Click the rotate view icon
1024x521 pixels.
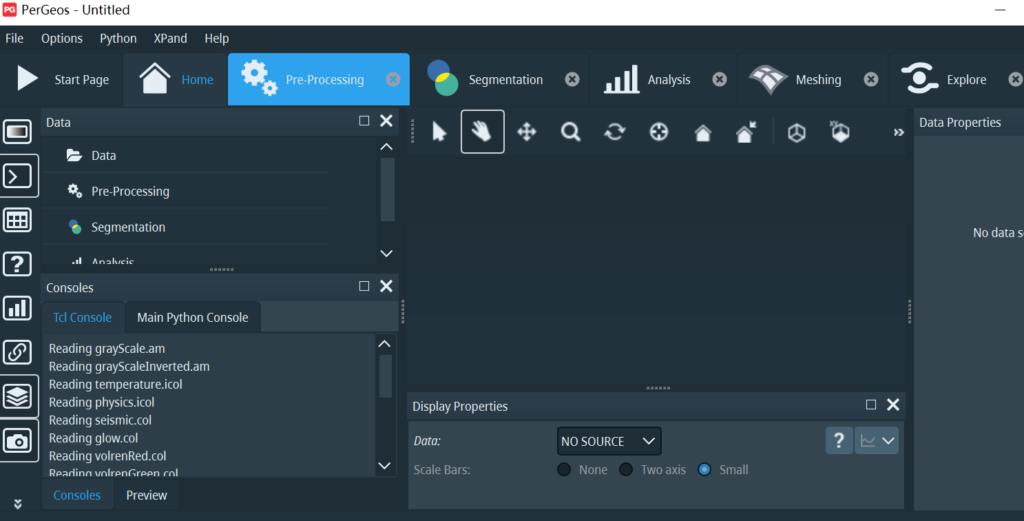point(615,132)
